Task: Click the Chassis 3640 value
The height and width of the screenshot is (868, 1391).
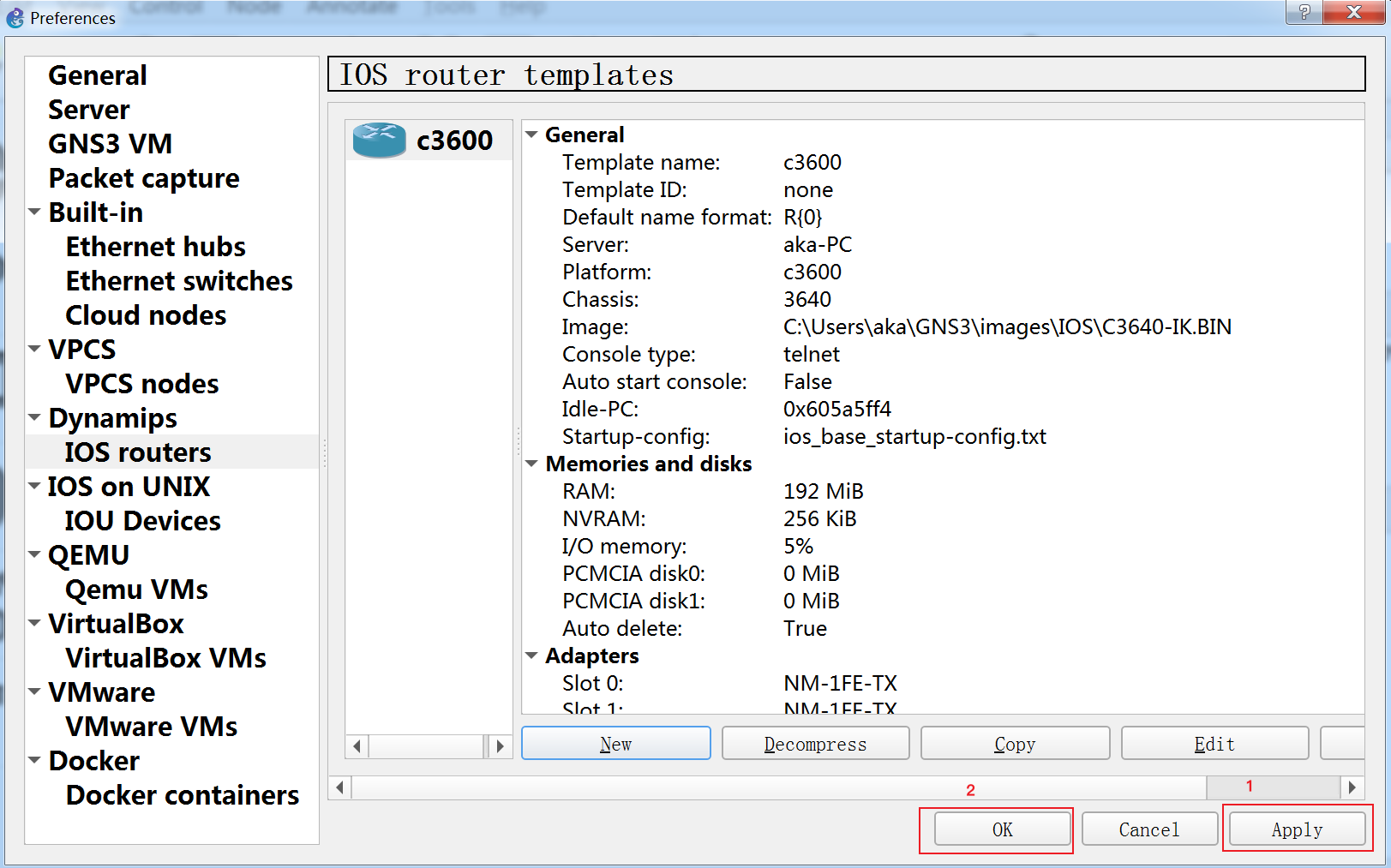Action: pyautogui.click(x=807, y=299)
